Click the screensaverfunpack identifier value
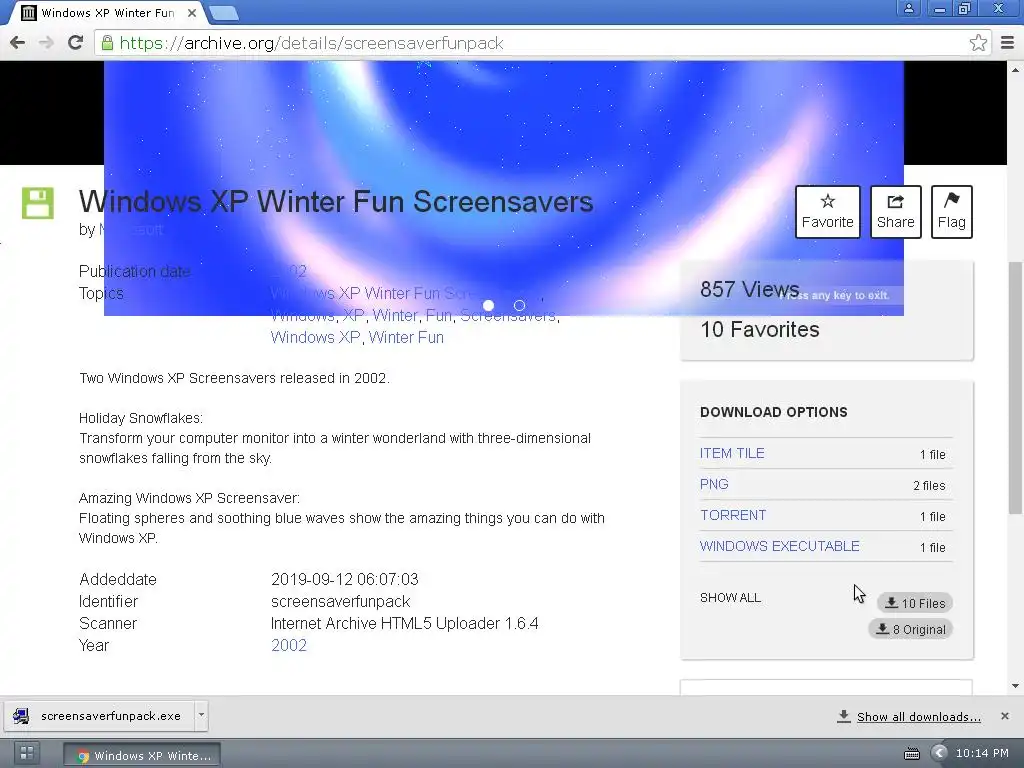 pyautogui.click(x=340, y=601)
